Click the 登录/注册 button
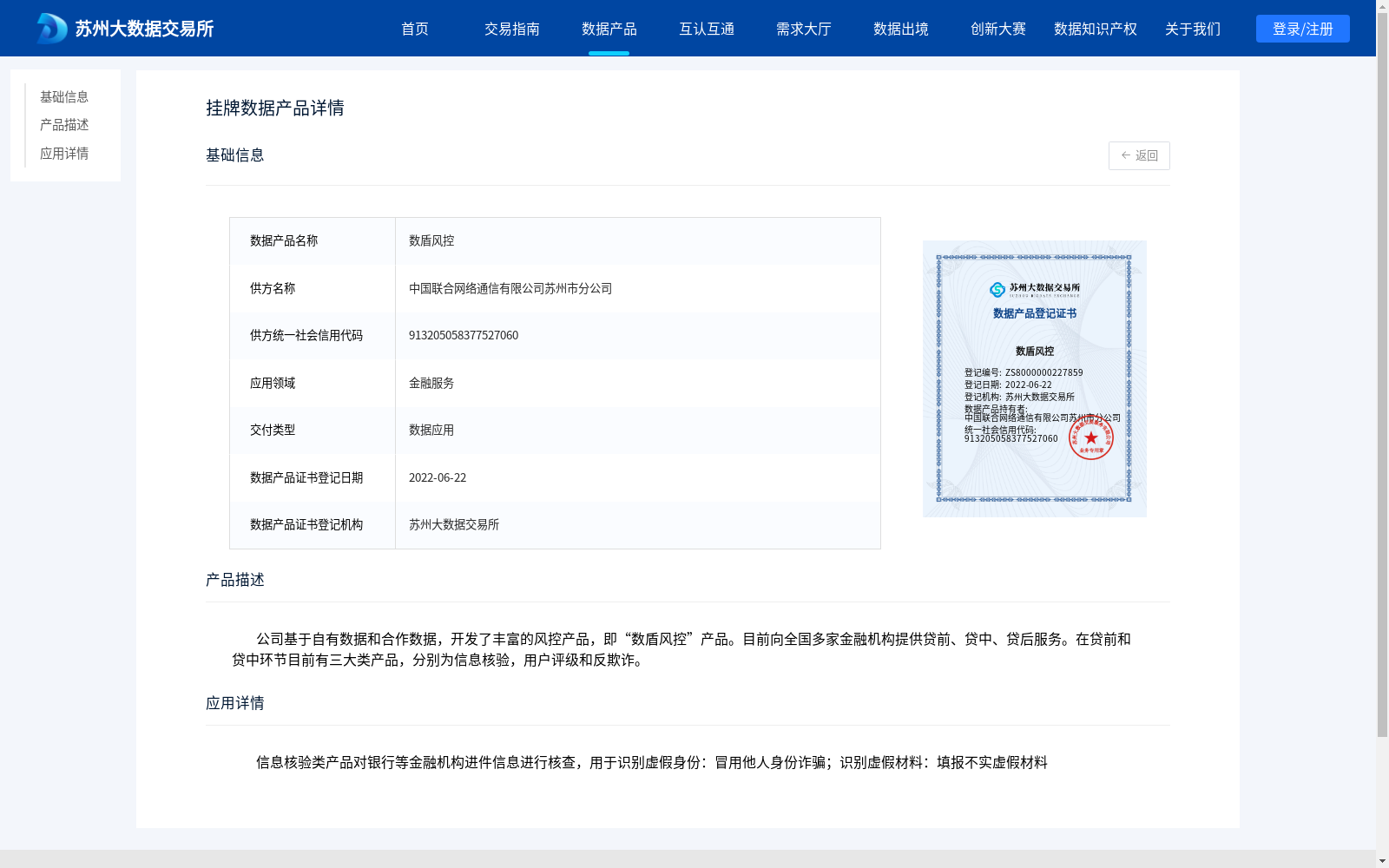The image size is (1389, 868). [x=1302, y=29]
